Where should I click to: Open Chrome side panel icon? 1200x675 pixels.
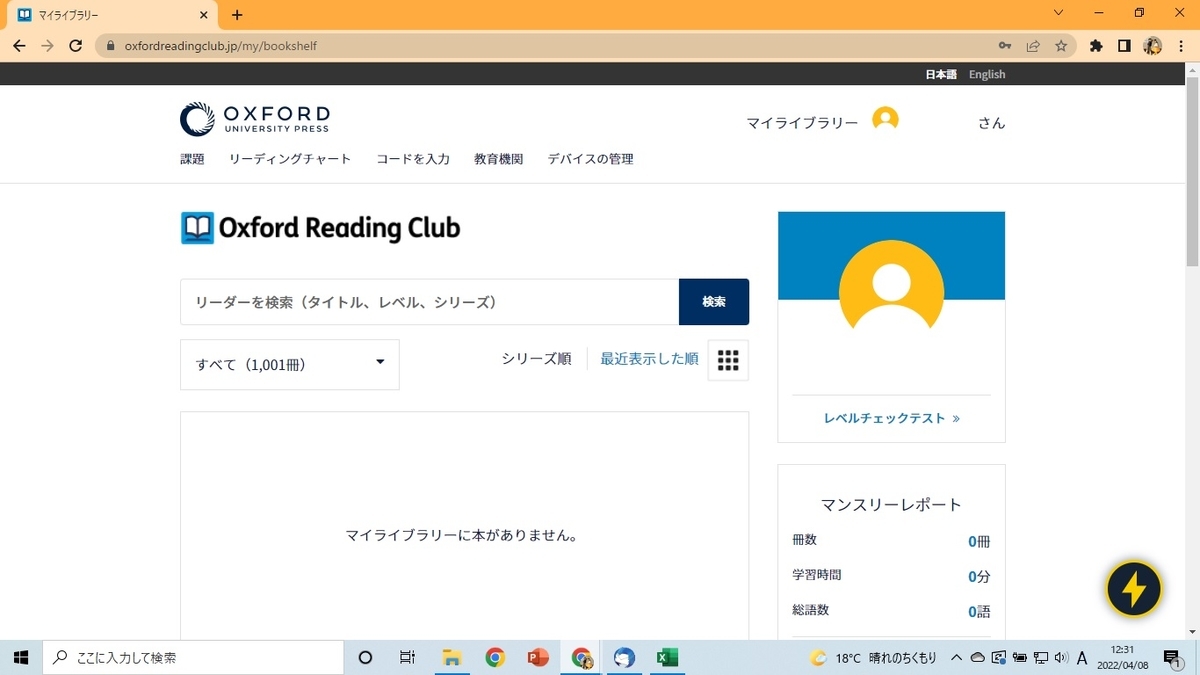point(1124,45)
